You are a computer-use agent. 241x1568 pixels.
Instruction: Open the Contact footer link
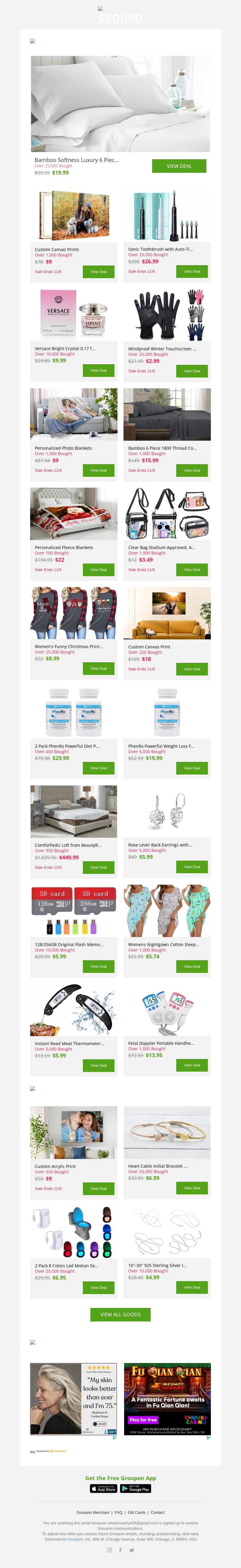pyautogui.click(x=158, y=1512)
